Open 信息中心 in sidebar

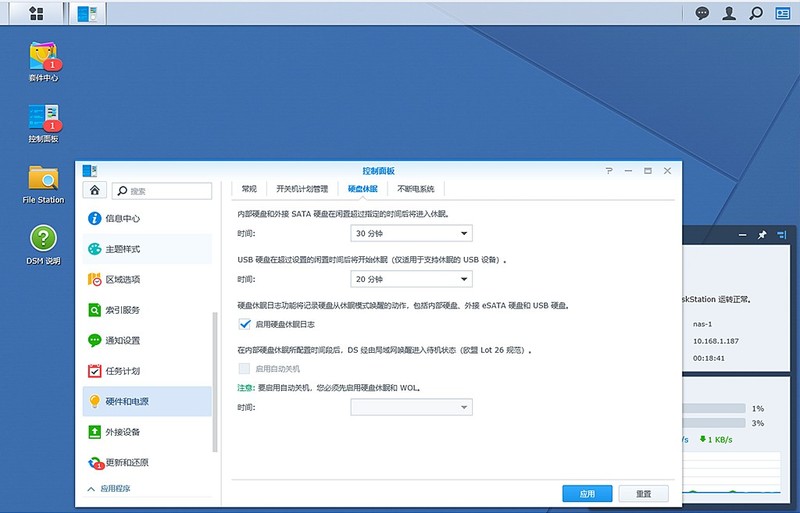147,218
